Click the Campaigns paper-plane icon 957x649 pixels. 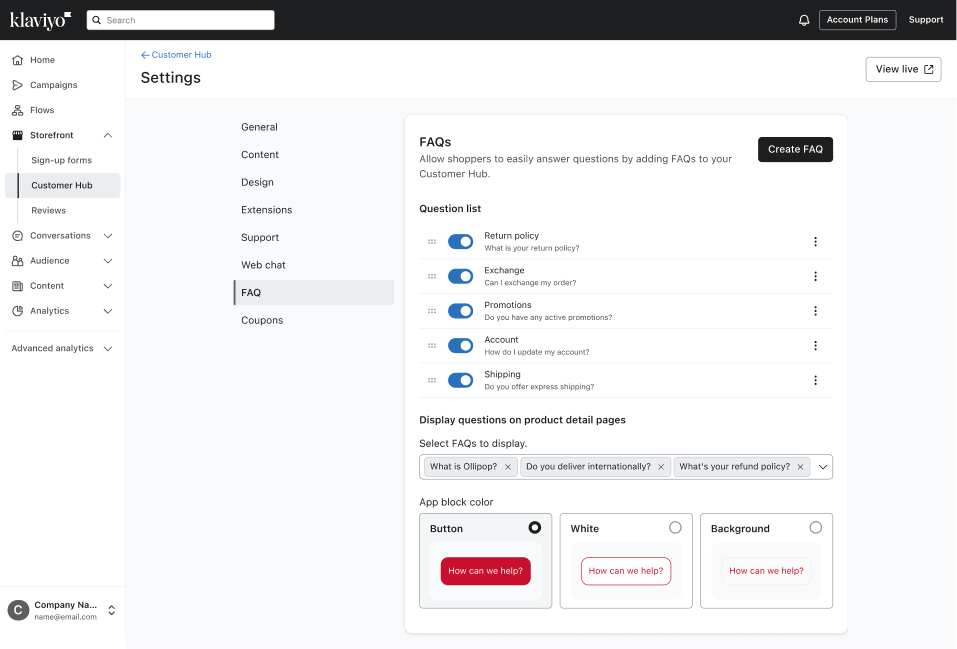point(18,85)
